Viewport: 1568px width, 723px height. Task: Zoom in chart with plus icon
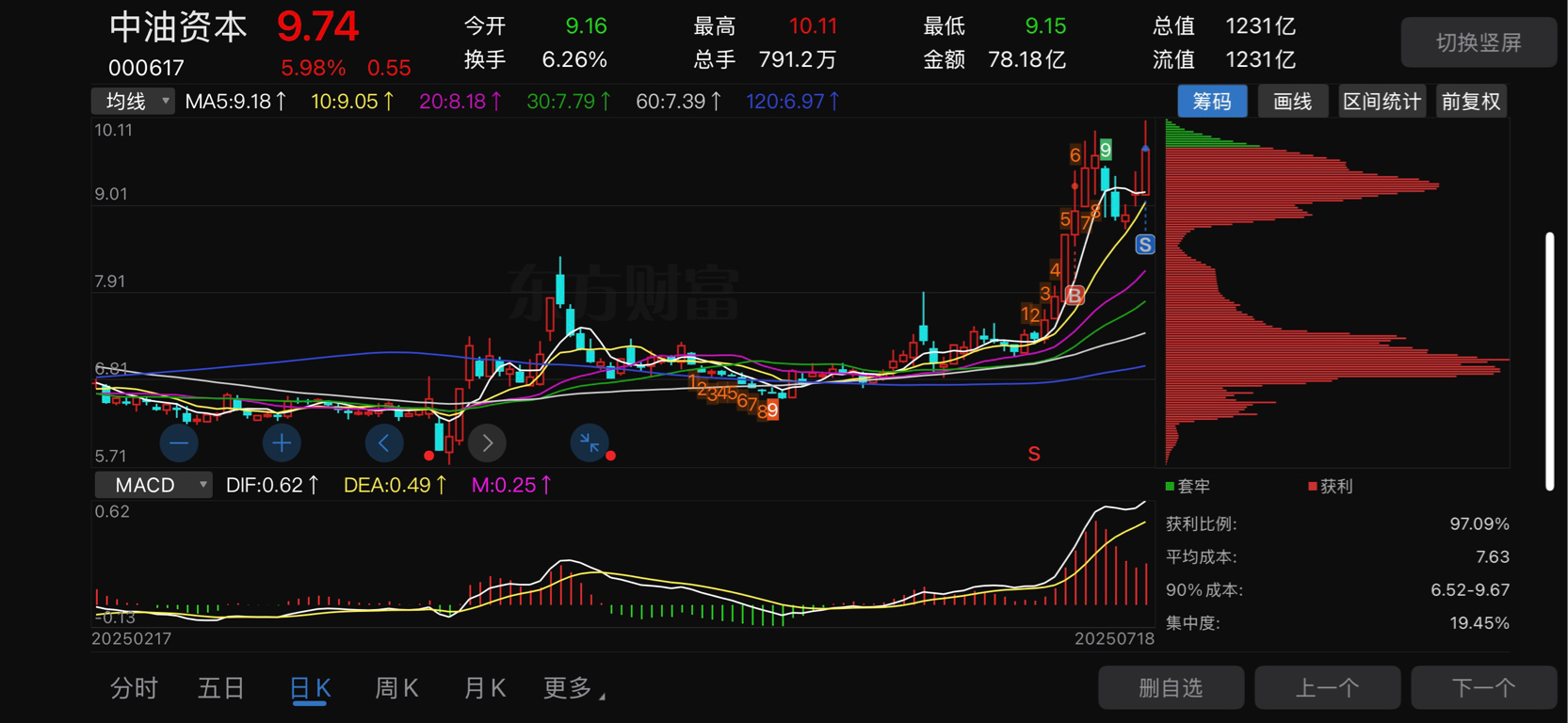click(x=282, y=443)
